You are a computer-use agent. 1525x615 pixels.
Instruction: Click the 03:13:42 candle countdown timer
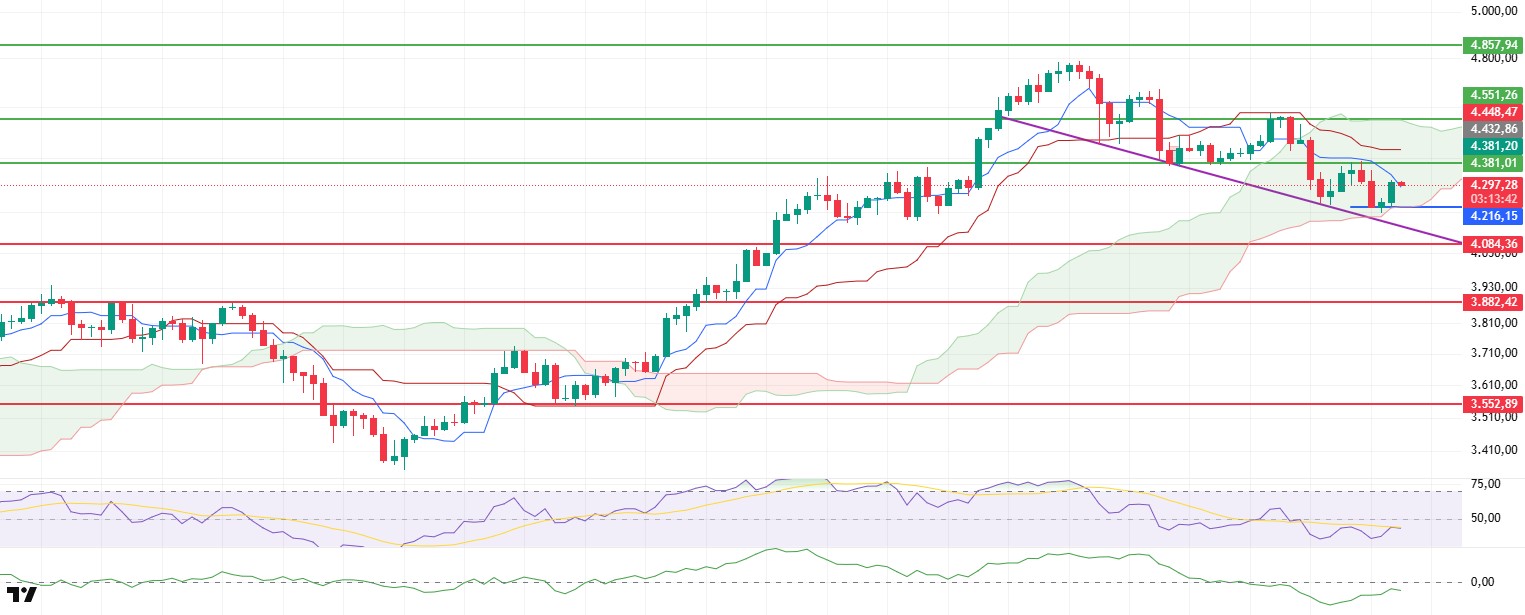pyautogui.click(x=1491, y=198)
